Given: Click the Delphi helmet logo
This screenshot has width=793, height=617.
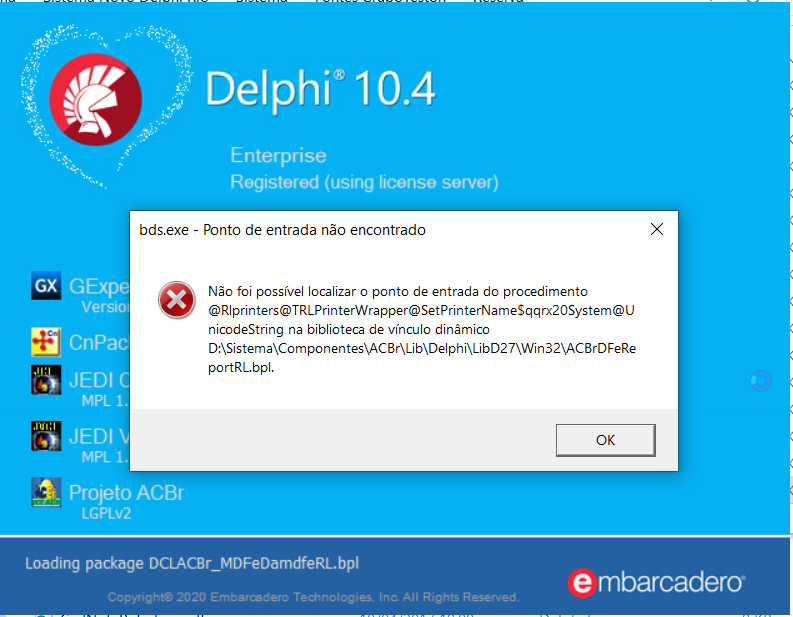Looking at the screenshot, I should click(x=96, y=100).
